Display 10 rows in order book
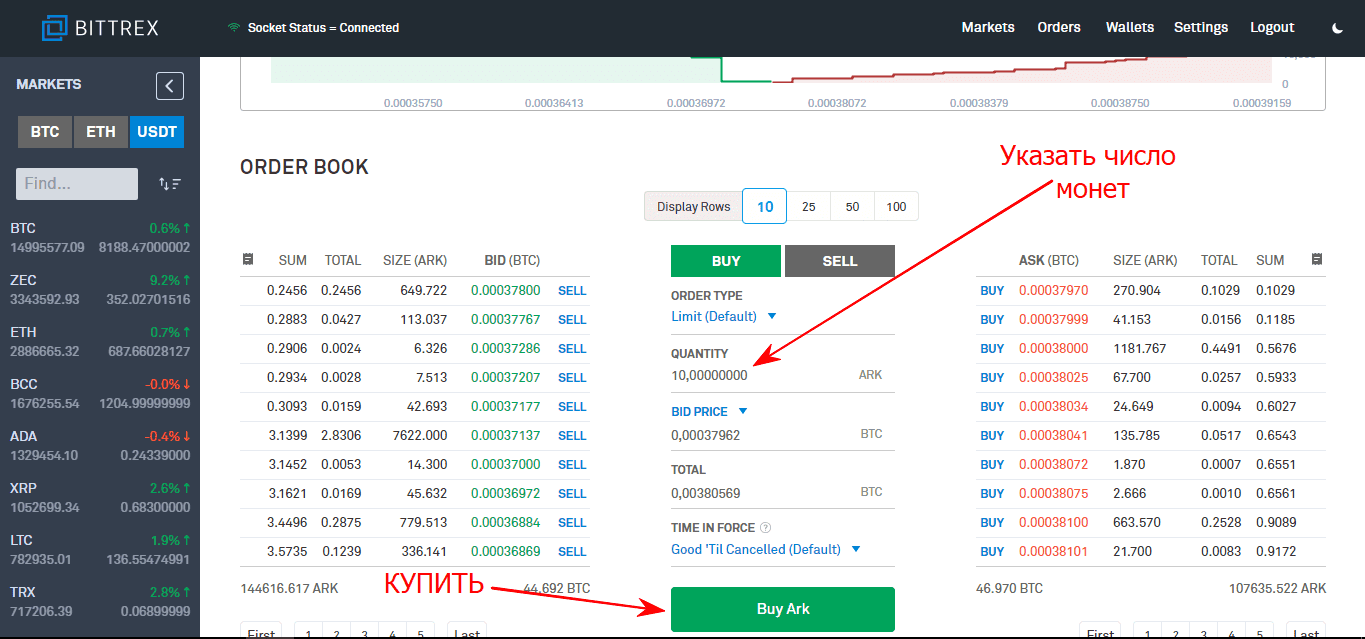 click(x=765, y=207)
